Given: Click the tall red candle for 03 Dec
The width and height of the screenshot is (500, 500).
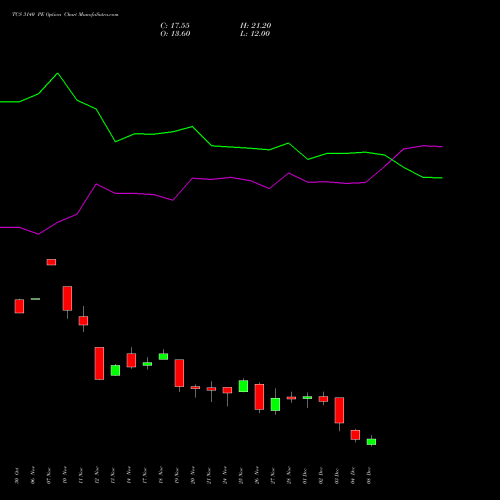Looking at the screenshot, I should pyautogui.click(x=339, y=410).
